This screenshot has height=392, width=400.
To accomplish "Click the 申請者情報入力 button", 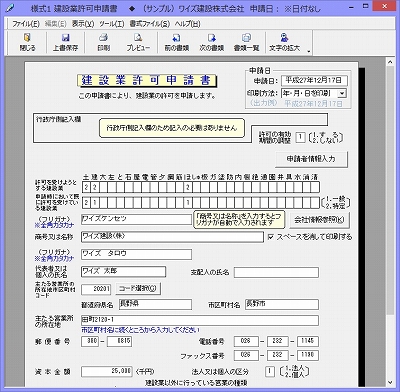I will point(311,159).
